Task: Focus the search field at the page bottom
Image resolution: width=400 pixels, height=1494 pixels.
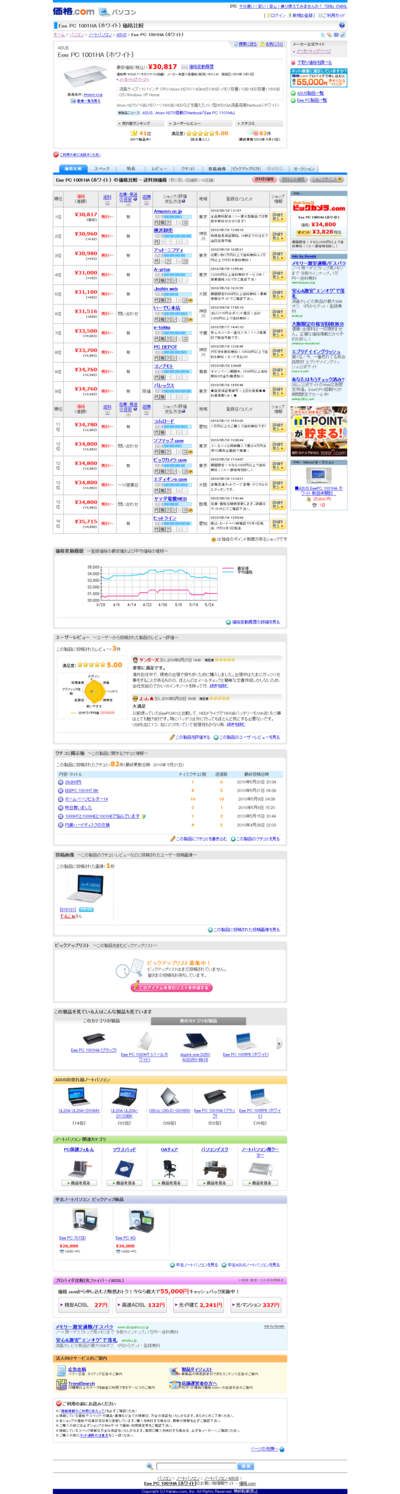Action: pyautogui.click(x=194, y=1466)
